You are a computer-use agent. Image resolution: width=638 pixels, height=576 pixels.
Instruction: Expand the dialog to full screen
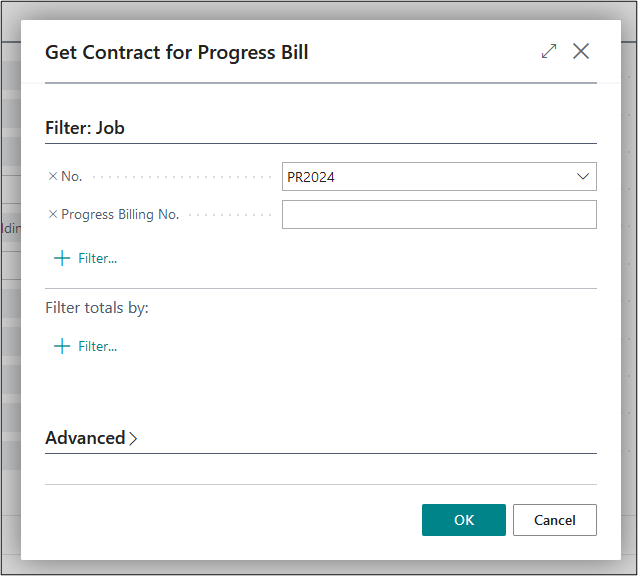pyautogui.click(x=549, y=51)
